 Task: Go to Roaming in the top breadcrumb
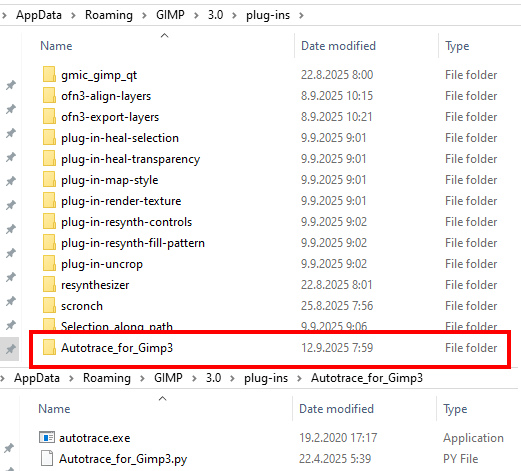pos(109,15)
